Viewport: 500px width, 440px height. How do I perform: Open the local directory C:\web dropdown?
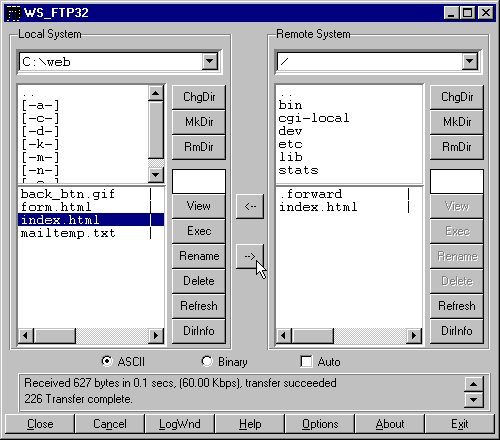[210, 61]
